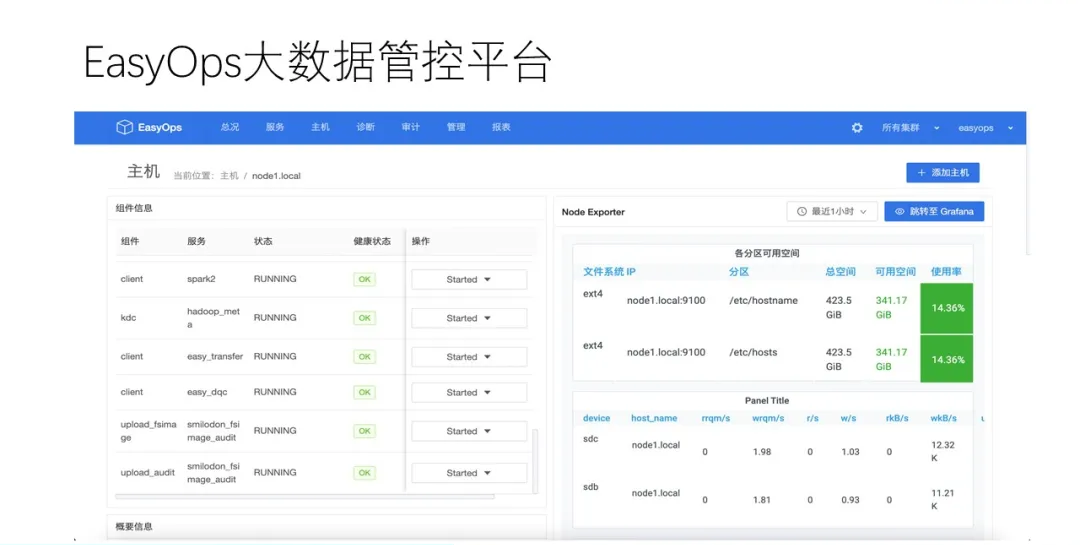Click OK health badge for spark2
Image resolution: width=1080 pixels, height=545 pixels.
[364, 279]
